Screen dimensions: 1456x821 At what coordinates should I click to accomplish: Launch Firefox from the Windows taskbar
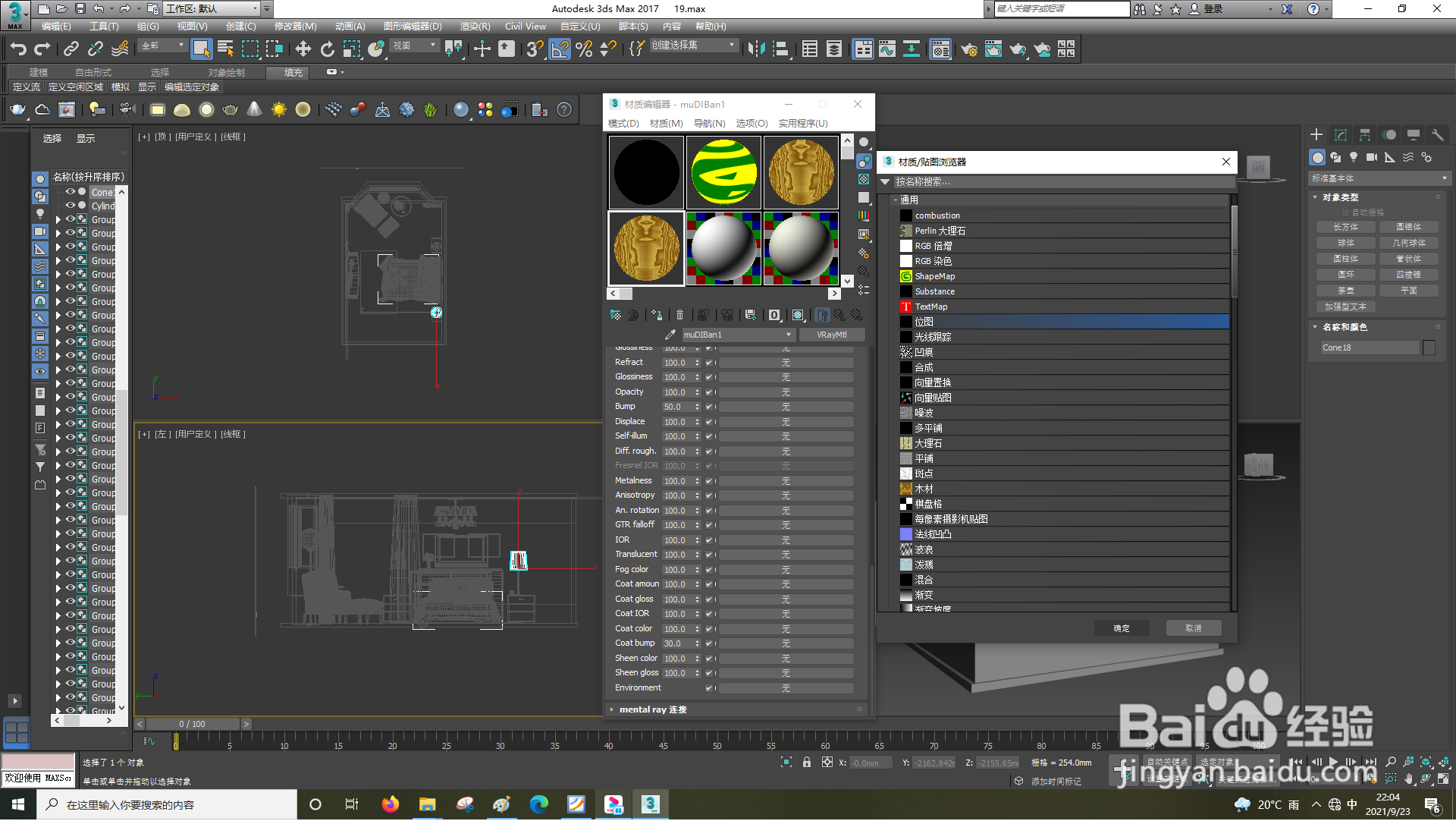pos(390,804)
